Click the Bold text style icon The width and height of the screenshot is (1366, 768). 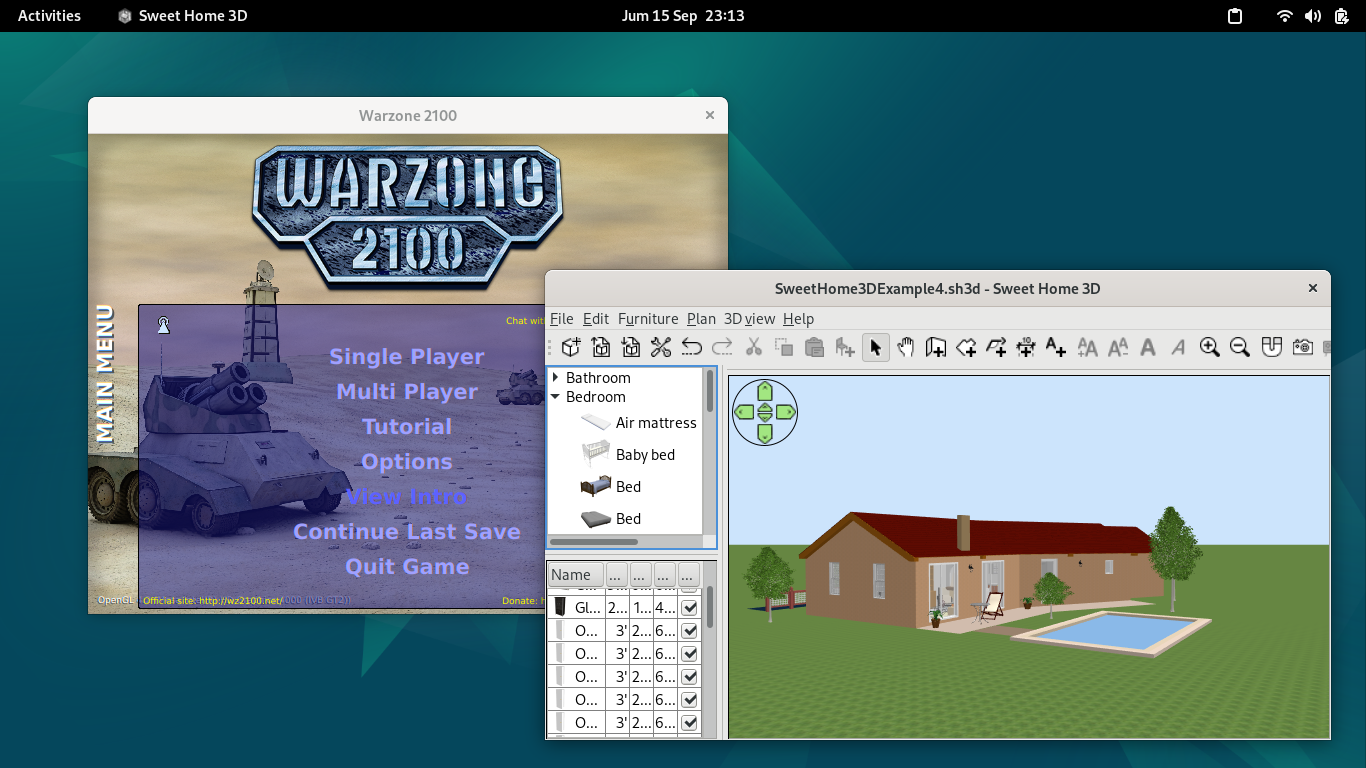pos(1148,347)
